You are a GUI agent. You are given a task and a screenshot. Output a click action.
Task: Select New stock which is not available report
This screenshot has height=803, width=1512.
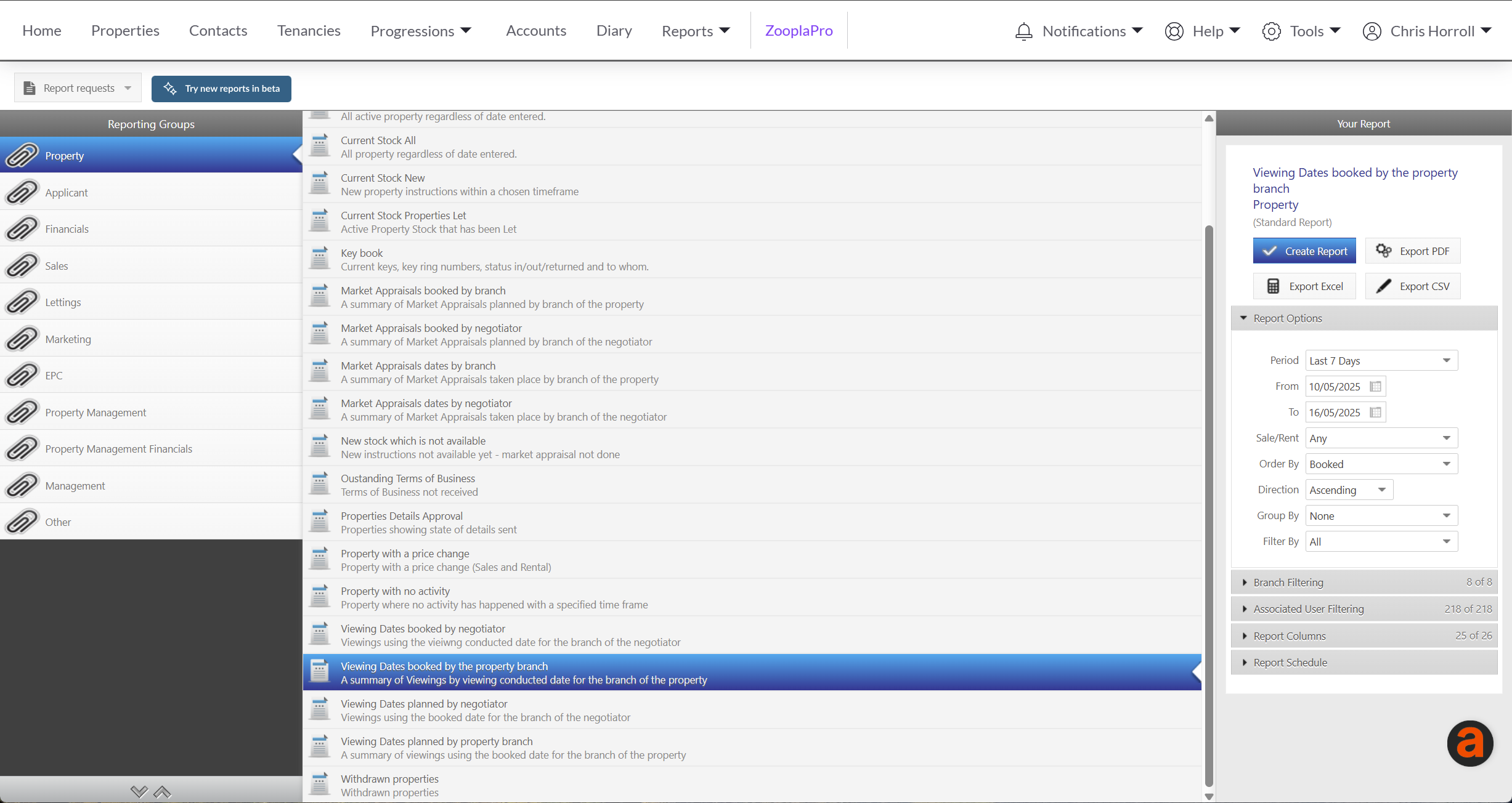[752, 447]
